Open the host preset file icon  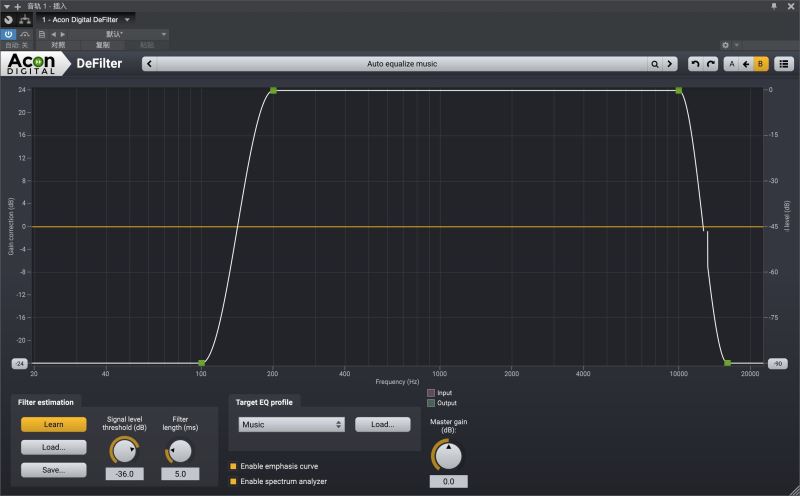(42, 34)
